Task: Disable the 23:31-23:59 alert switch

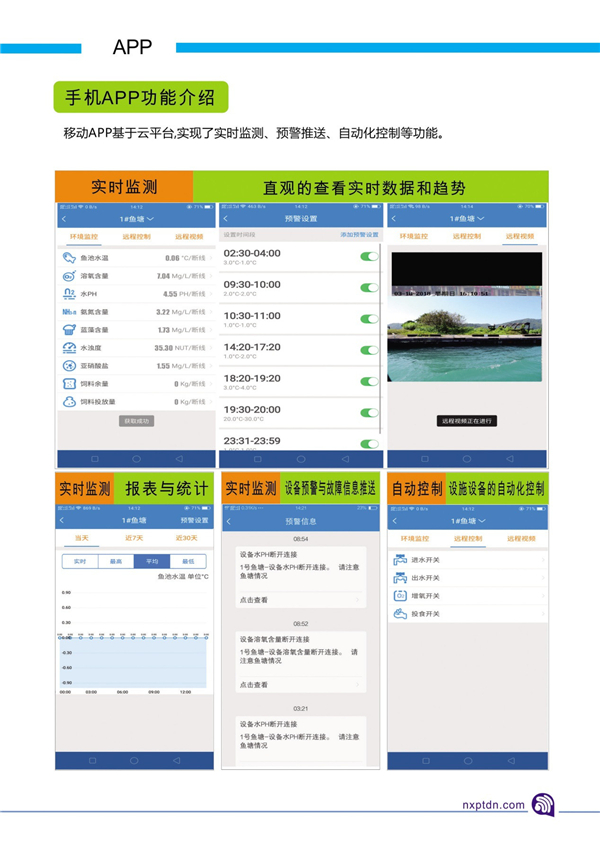Action: pyautogui.click(x=370, y=444)
